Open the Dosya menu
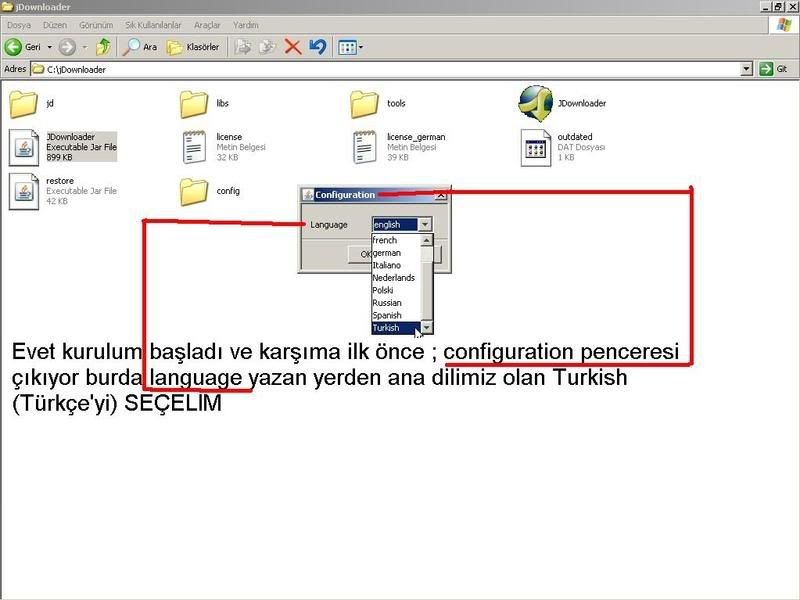The height and width of the screenshot is (600, 800). click(19, 25)
